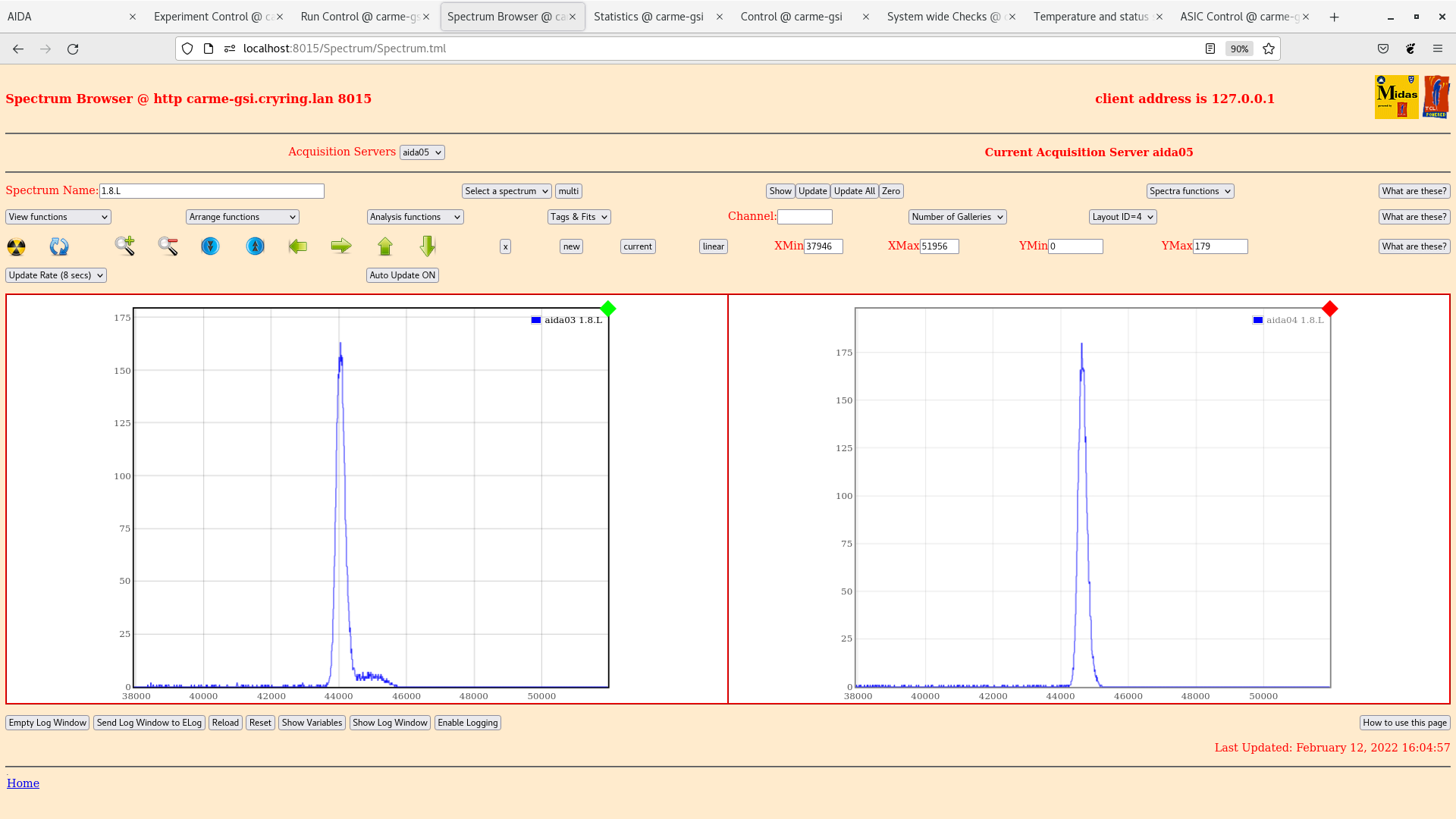Toggle the linear scale button
The width and height of the screenshot is (1456, 819).
(713, 246)
